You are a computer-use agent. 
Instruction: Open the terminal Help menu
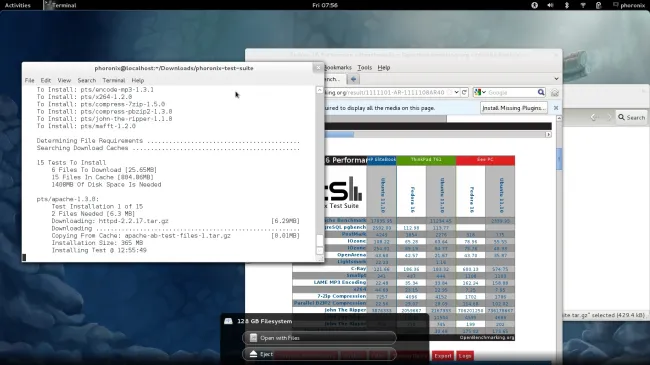tap(138, 80)
